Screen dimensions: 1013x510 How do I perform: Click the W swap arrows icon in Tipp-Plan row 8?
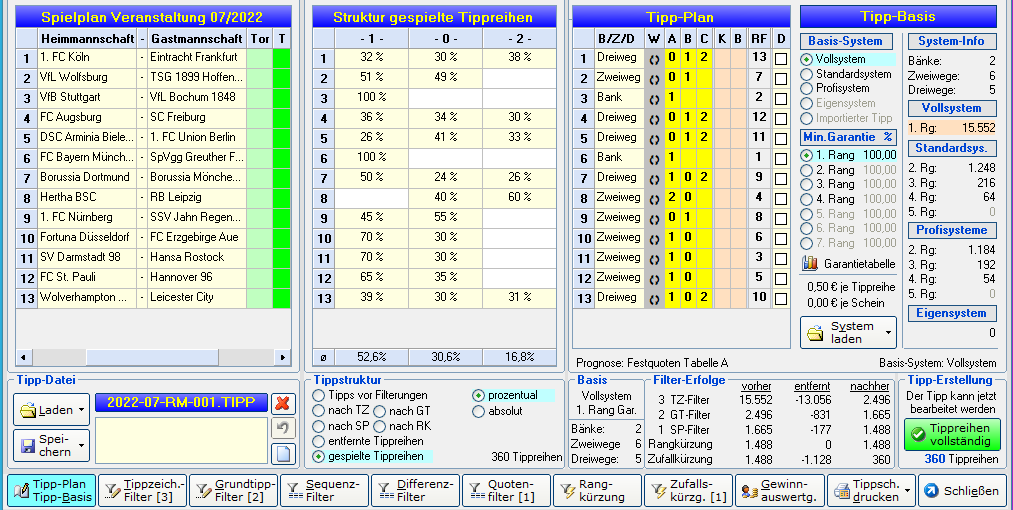(x=654, y=198)
